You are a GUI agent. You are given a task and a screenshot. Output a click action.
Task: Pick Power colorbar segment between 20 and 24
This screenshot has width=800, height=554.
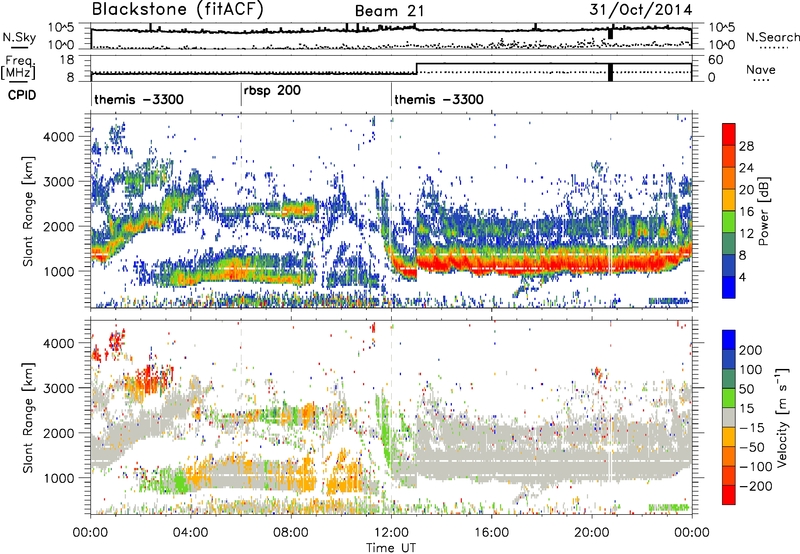pos(729,178)
